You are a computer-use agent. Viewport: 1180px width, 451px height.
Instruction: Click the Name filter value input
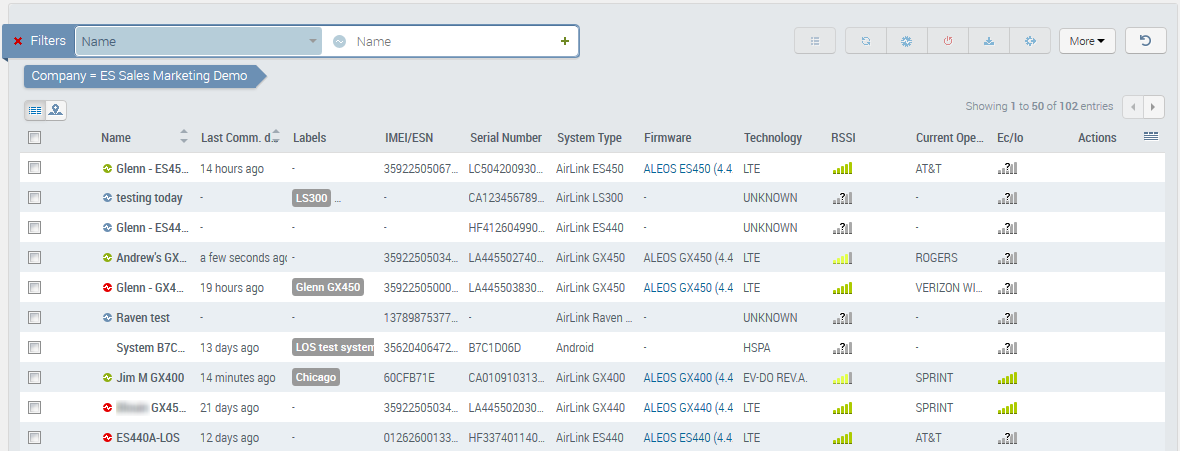point(450,41)
